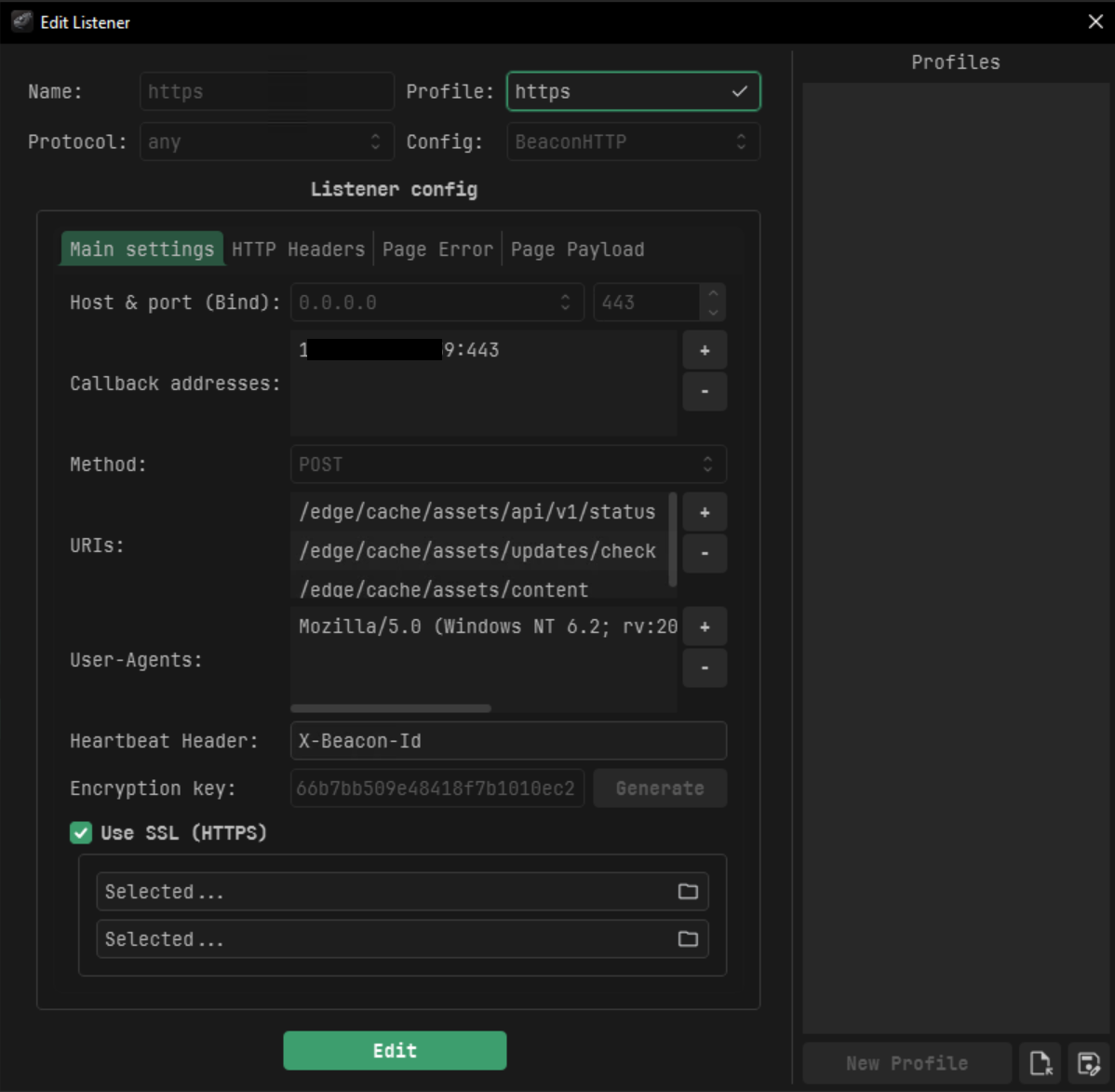1115x1092 pixels.
Task: Remove a User-Agent with minus button
Action: point(705,667)
